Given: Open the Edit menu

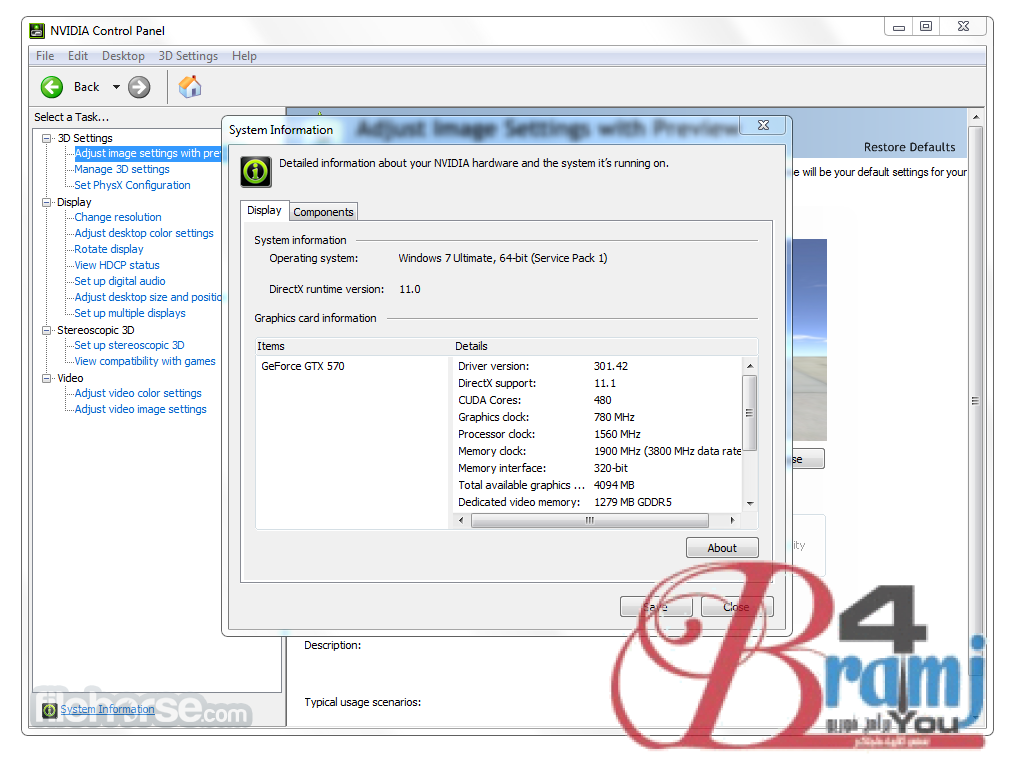Looking at the screenshot, I should [78, 56].
